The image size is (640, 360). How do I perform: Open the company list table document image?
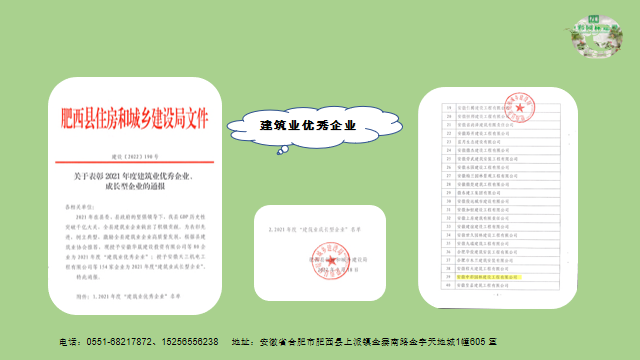(x=498, y=198)
